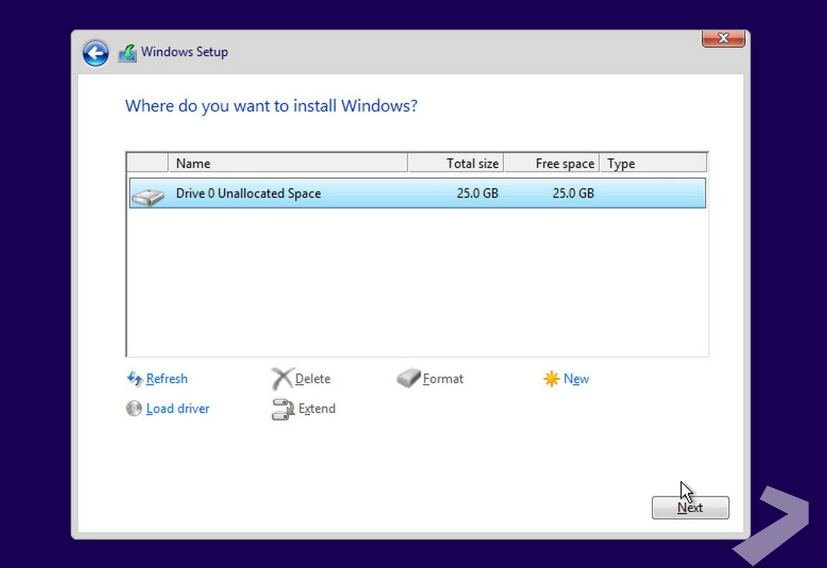This screenshot has height=568, width=827.
Task: Click the Delete X icon
Action: coord(282,379)
